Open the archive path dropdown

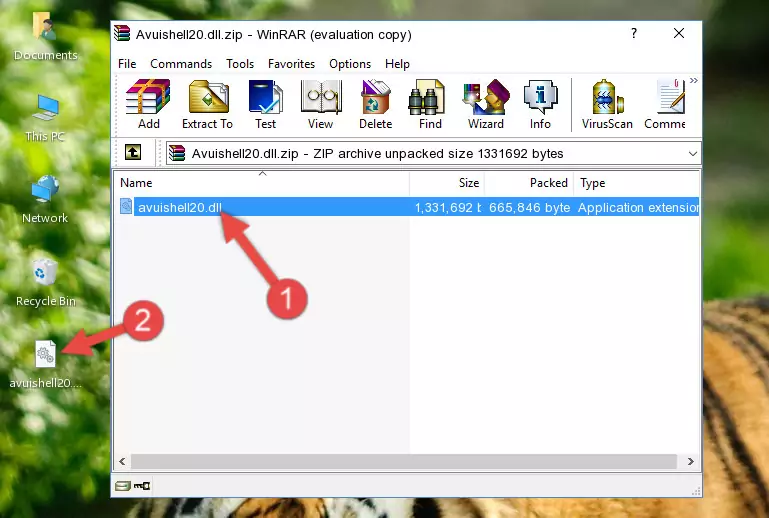tap(692, 154)
